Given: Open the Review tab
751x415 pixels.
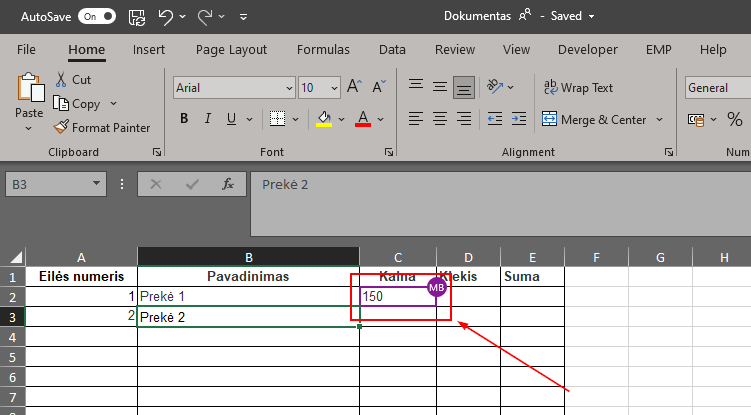Looking at the screenshot, I should [455, 49].
